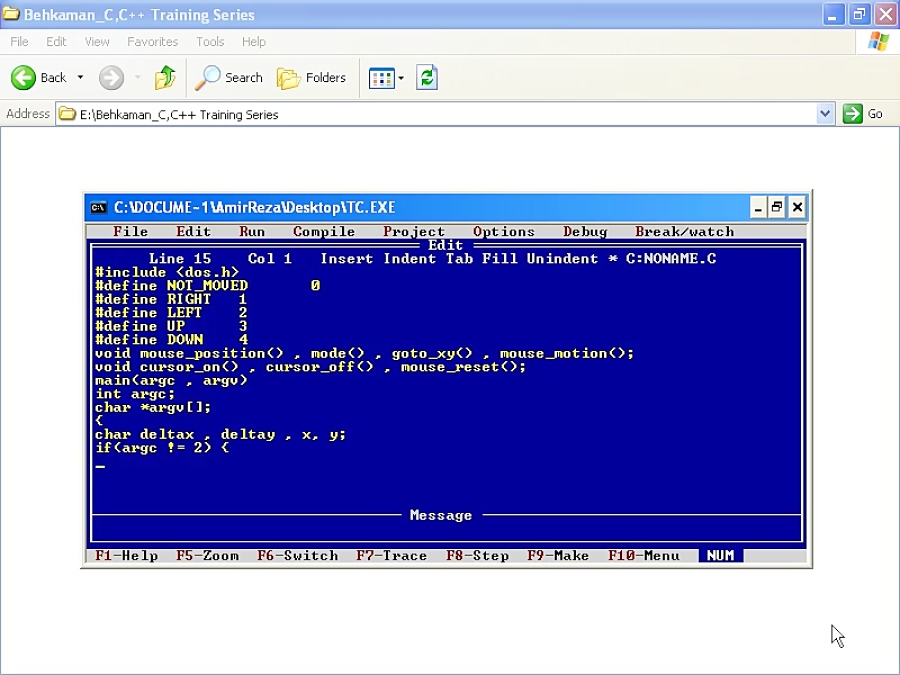
Task: Click the Back arrow icon
Action: coord(23,78)
